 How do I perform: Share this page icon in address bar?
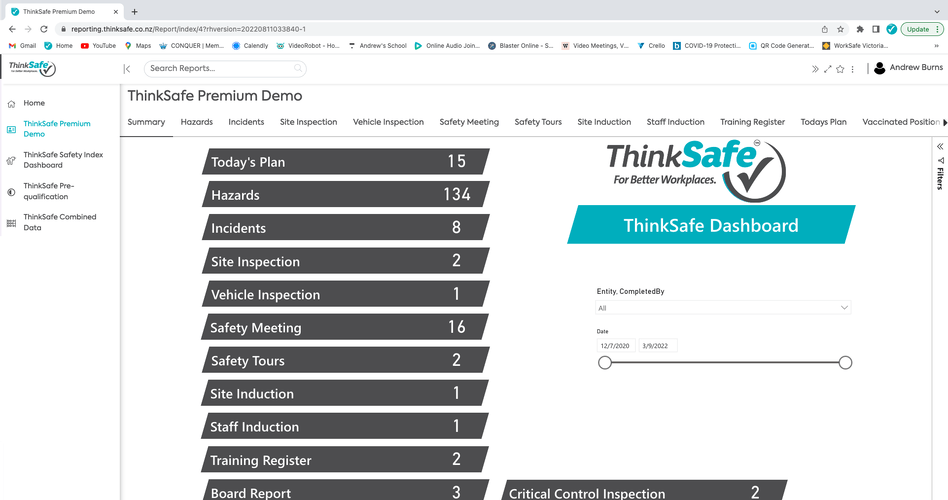(x=825, y=29)
